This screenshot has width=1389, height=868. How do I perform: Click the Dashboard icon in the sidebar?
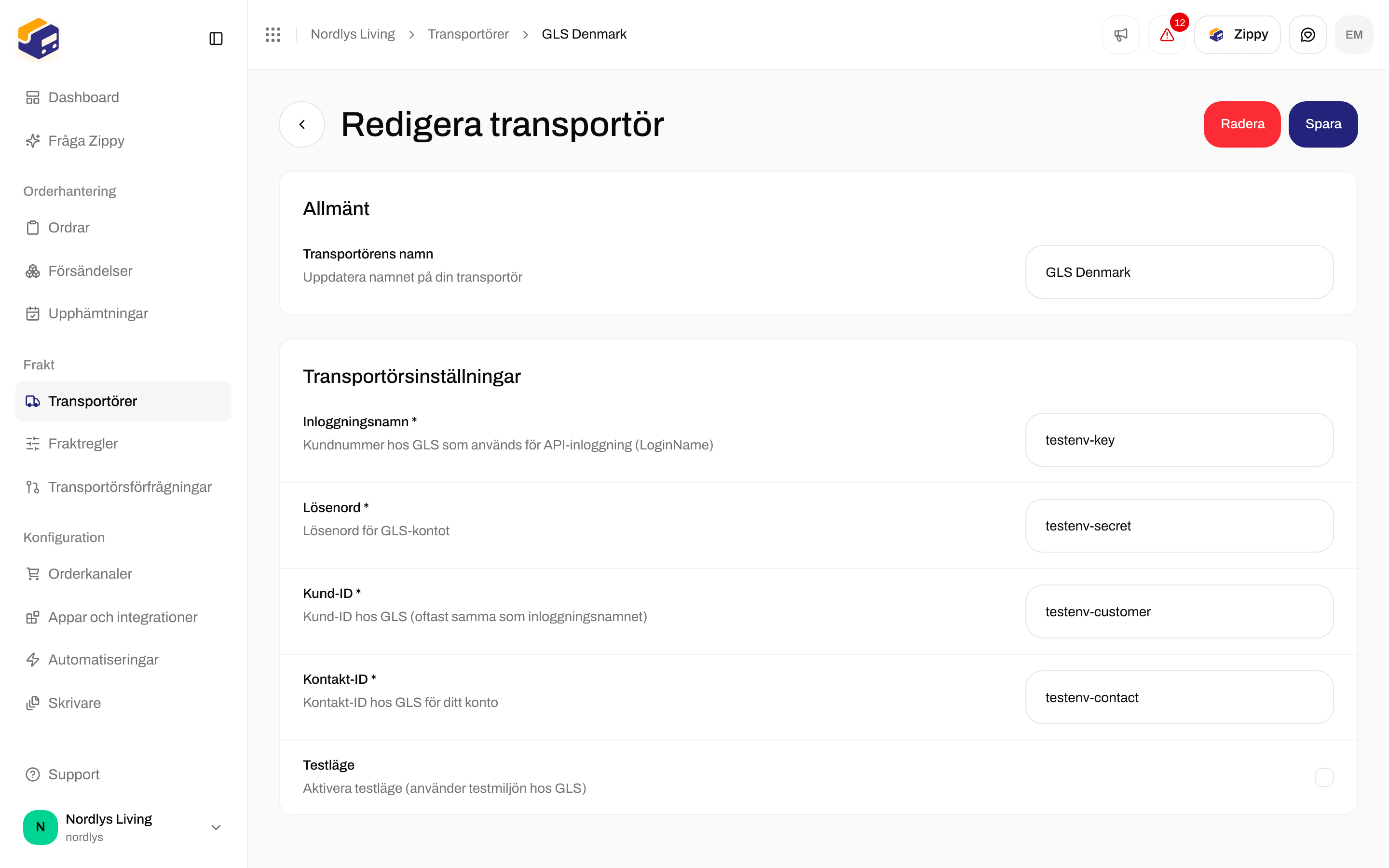tap(33, 97)
